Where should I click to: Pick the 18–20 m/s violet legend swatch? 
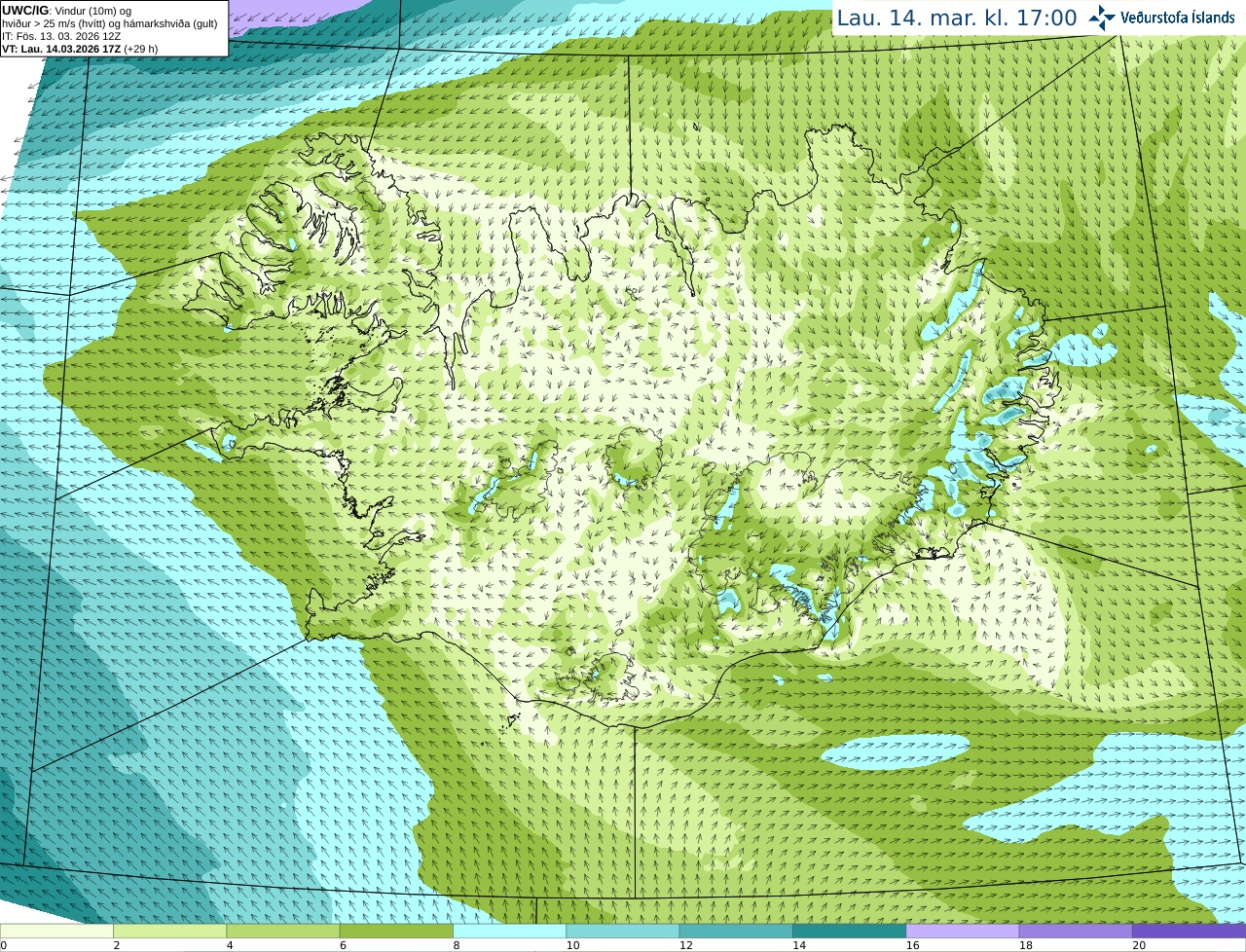pos(1076,931)
